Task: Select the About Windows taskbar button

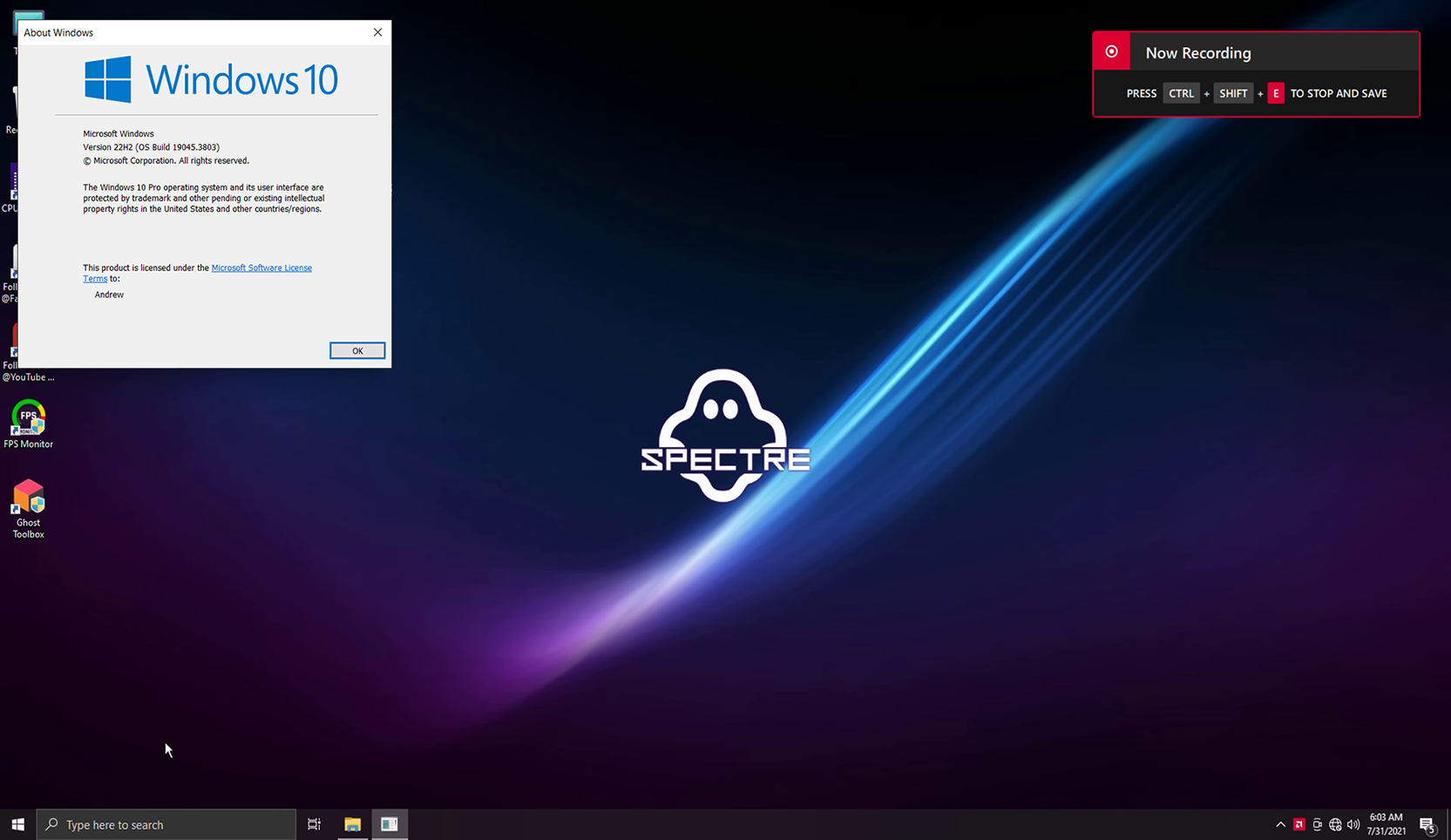Action: (390, 824)
